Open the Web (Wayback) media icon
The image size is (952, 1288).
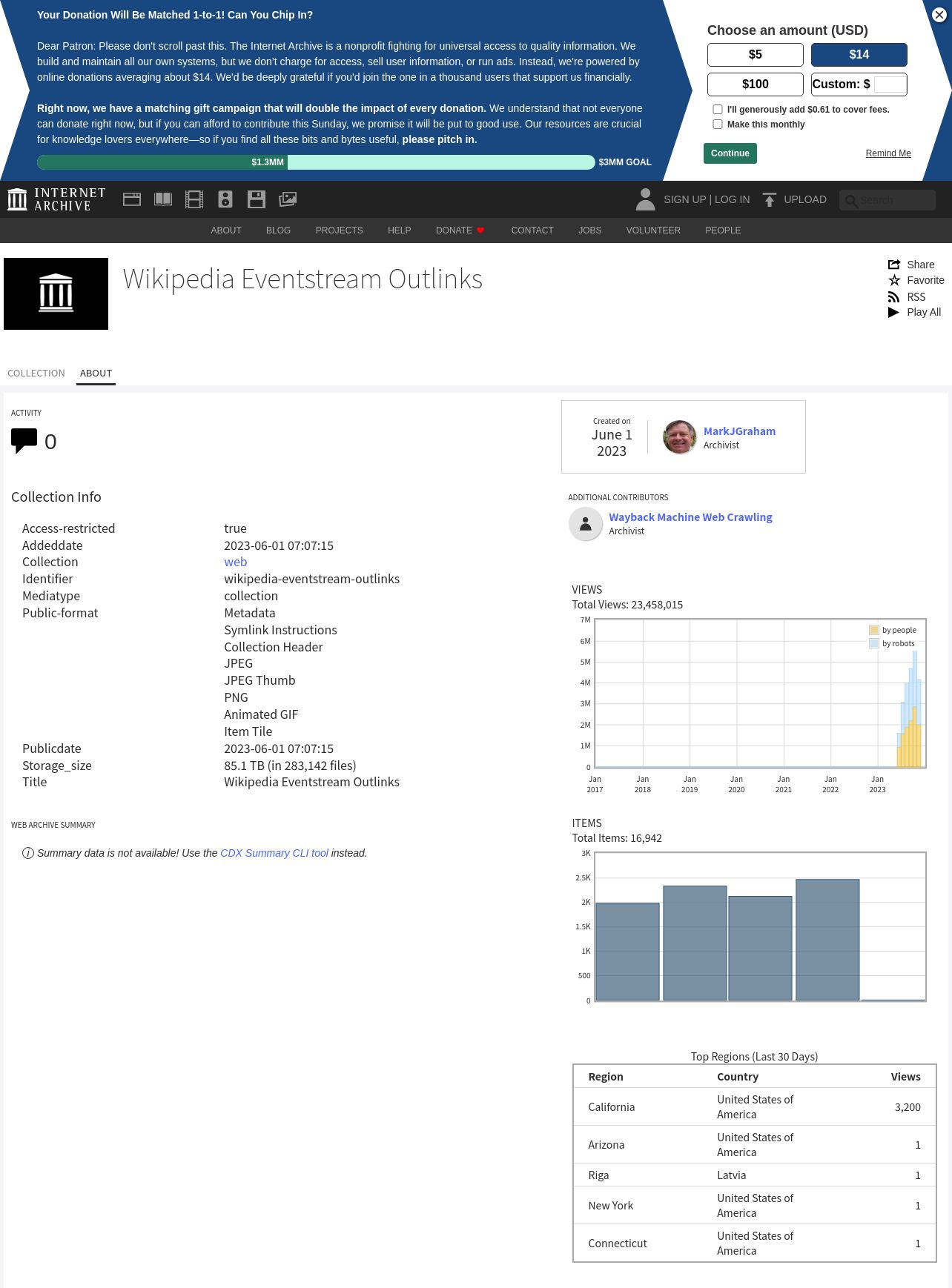(132, 199)
